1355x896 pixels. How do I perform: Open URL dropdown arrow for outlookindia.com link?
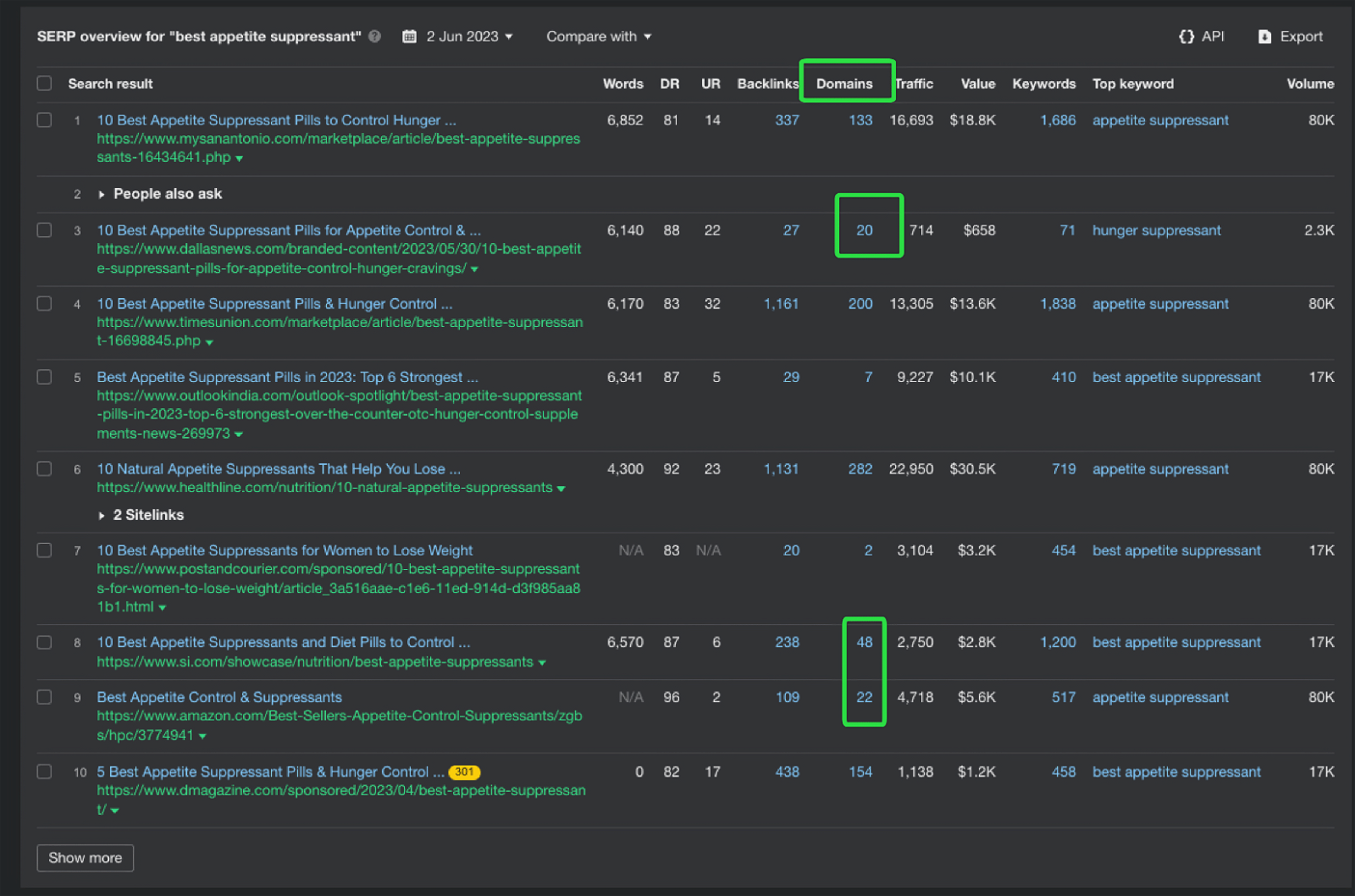[239, 434]
